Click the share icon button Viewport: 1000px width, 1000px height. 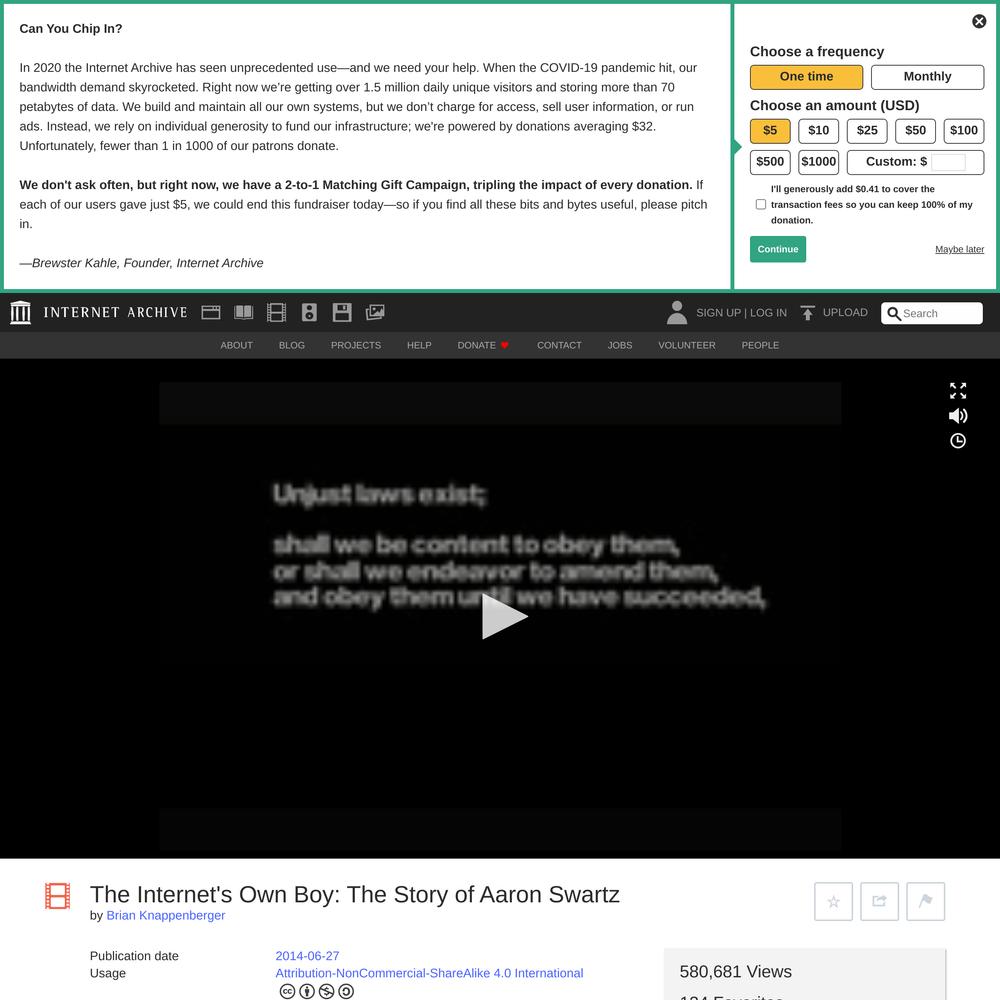[879, 902]
